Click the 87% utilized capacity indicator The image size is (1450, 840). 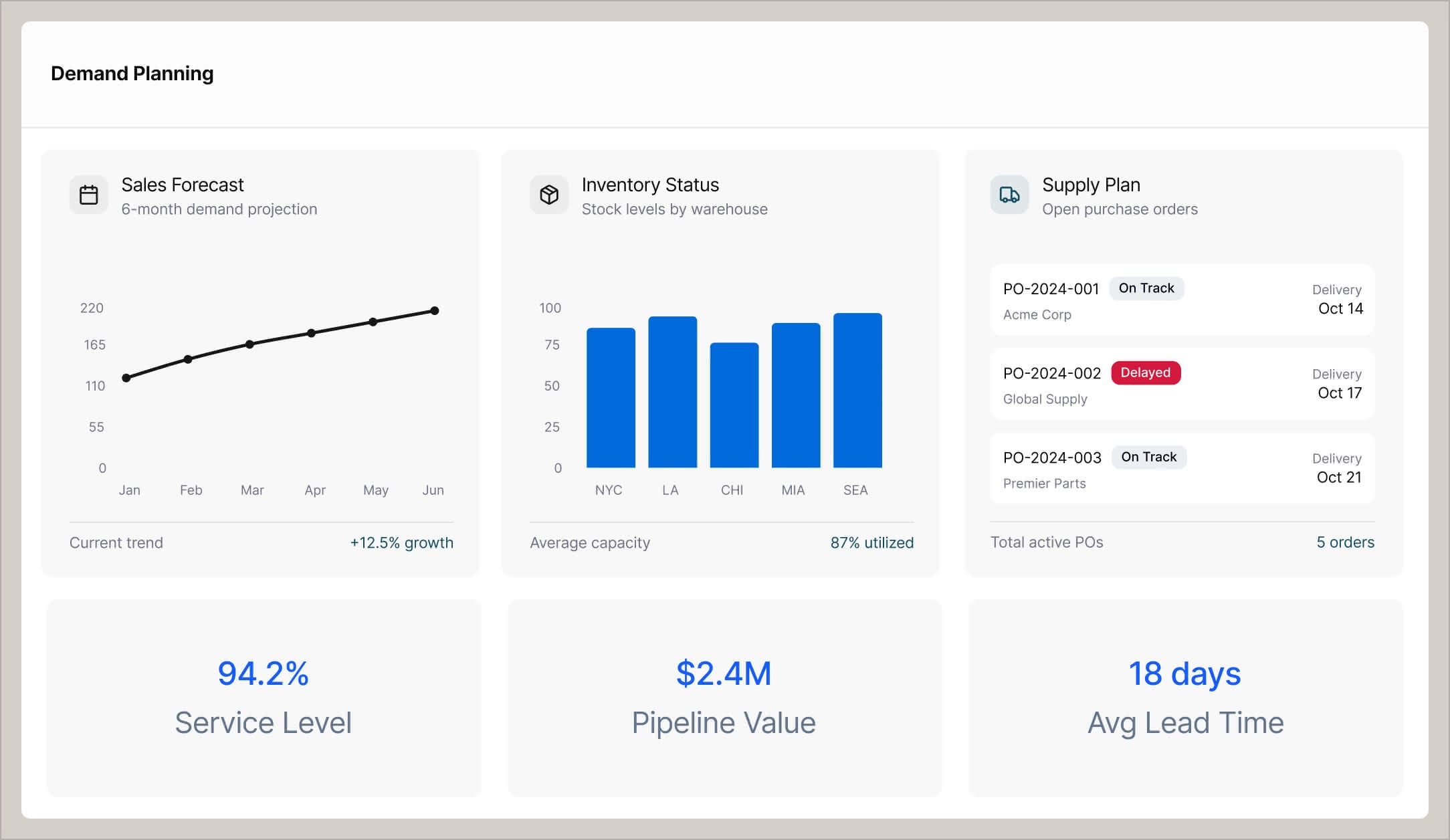pos(872,542)
